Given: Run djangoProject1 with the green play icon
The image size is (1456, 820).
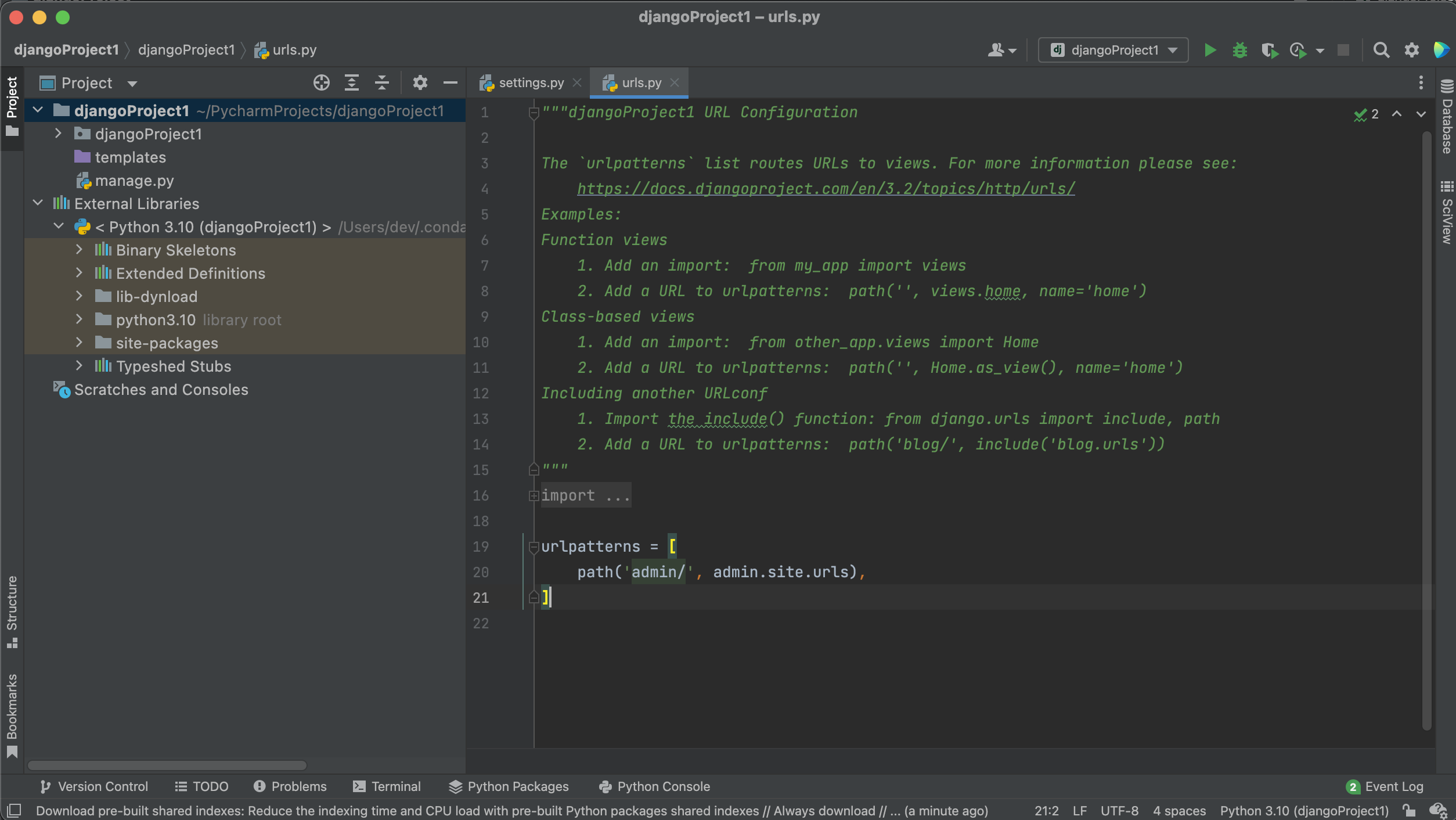Looking at the screenshot, I should [x=1210, y=51].
